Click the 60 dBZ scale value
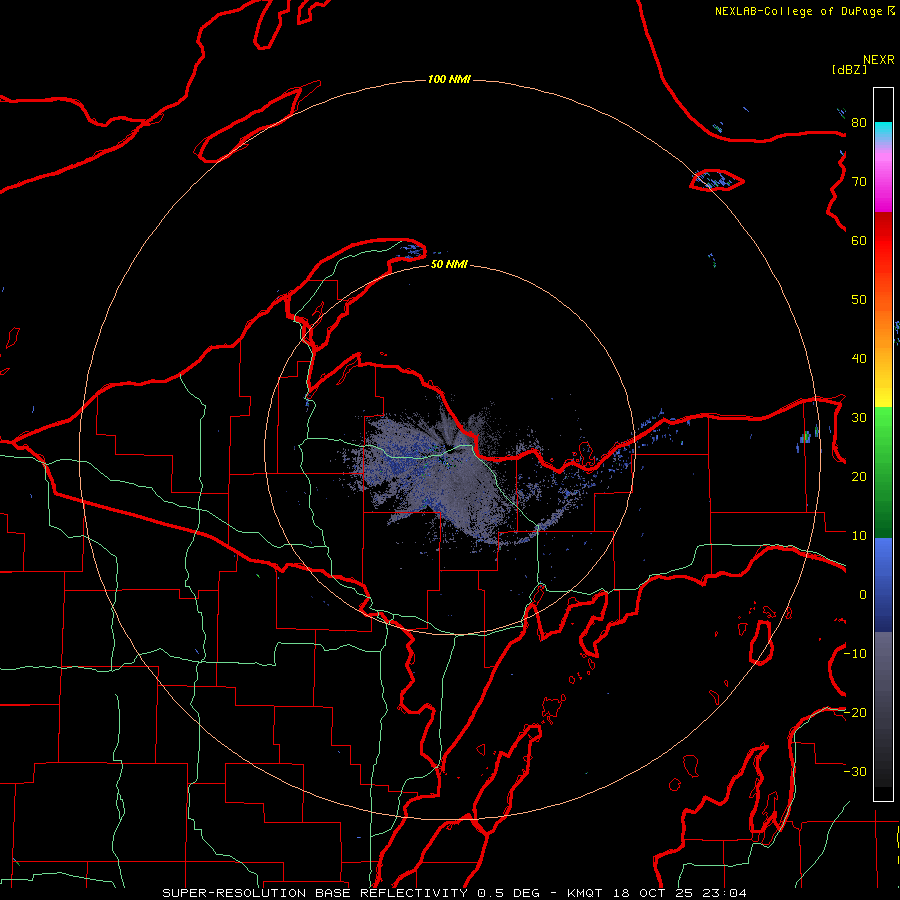This screenshot has width=900, height=900. tap(859, 240)
